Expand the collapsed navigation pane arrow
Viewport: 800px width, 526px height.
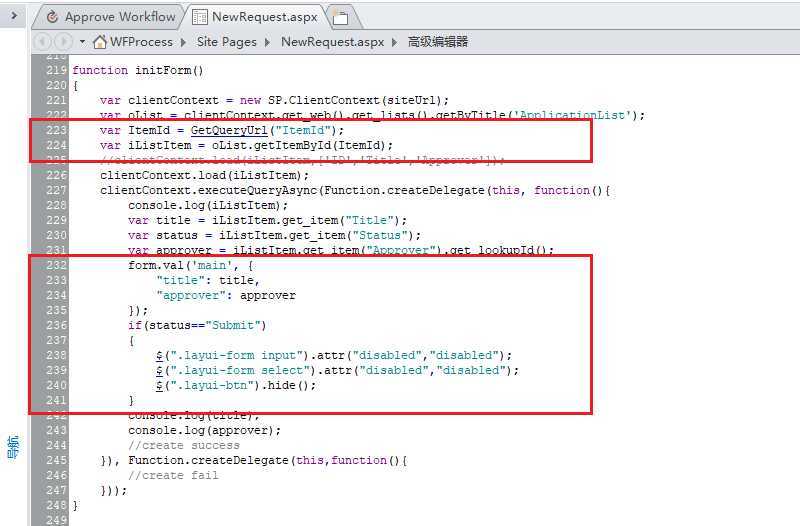(14, 16)
